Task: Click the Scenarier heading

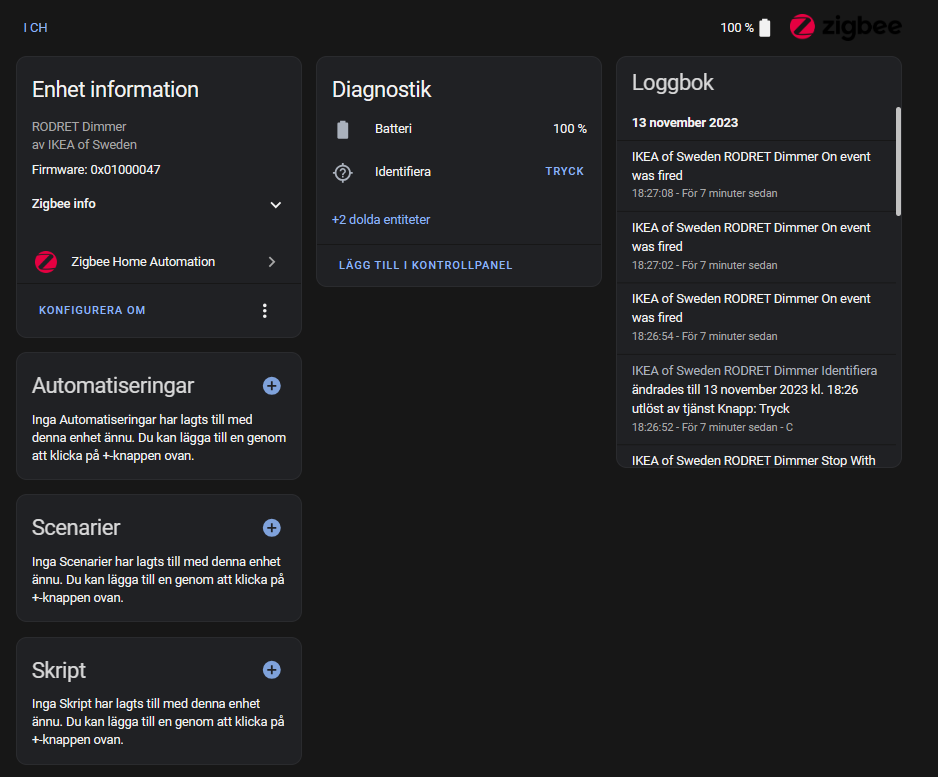Action: coord(76,528)
